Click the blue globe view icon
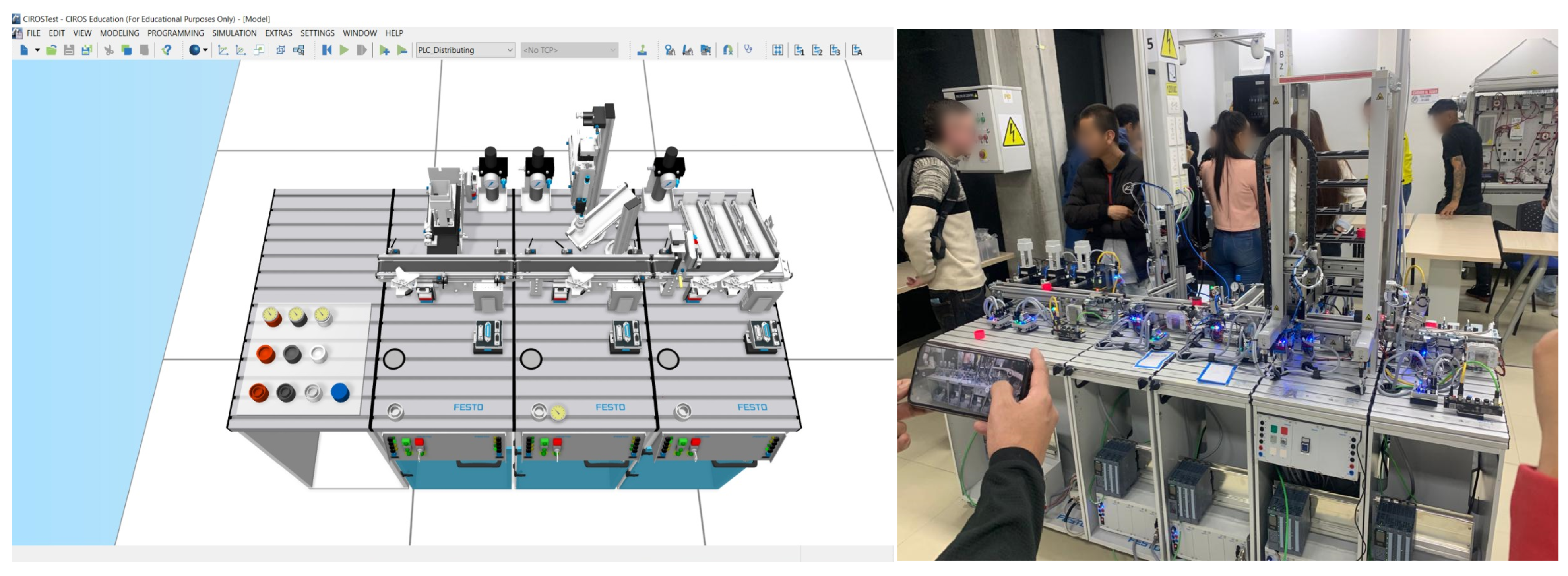1568x576 pixels. click(x=194, y=50)
